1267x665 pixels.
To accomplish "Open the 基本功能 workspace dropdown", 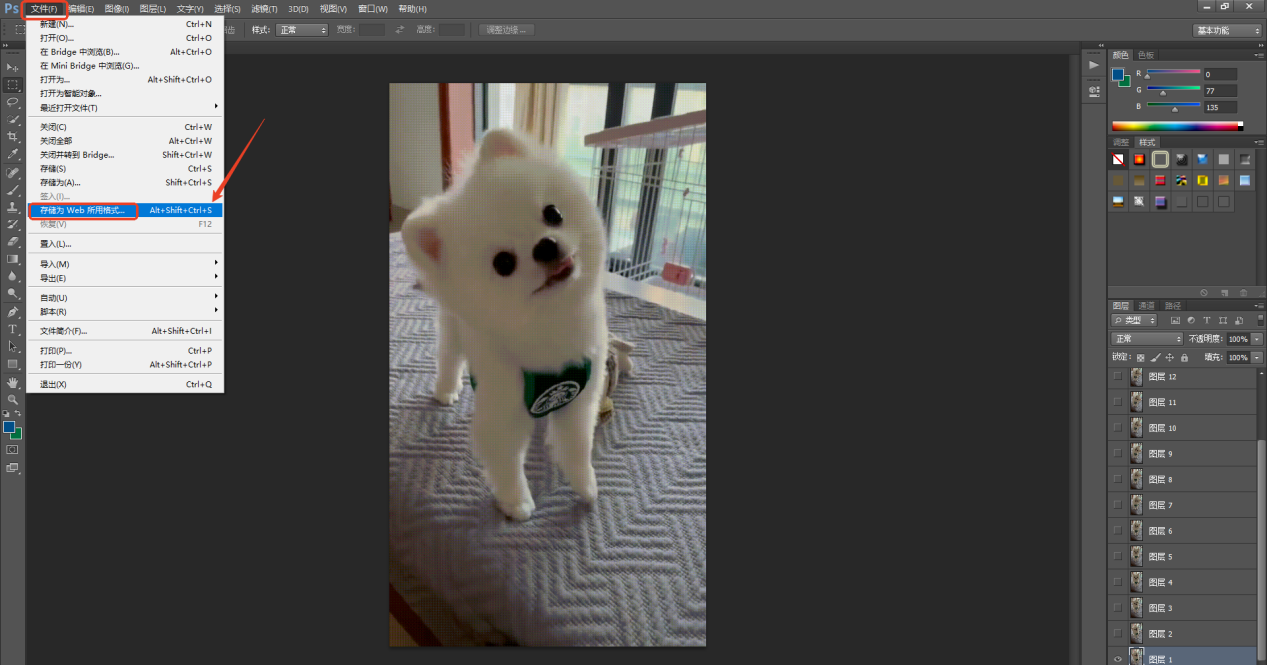I will [x=1227, y=30].
